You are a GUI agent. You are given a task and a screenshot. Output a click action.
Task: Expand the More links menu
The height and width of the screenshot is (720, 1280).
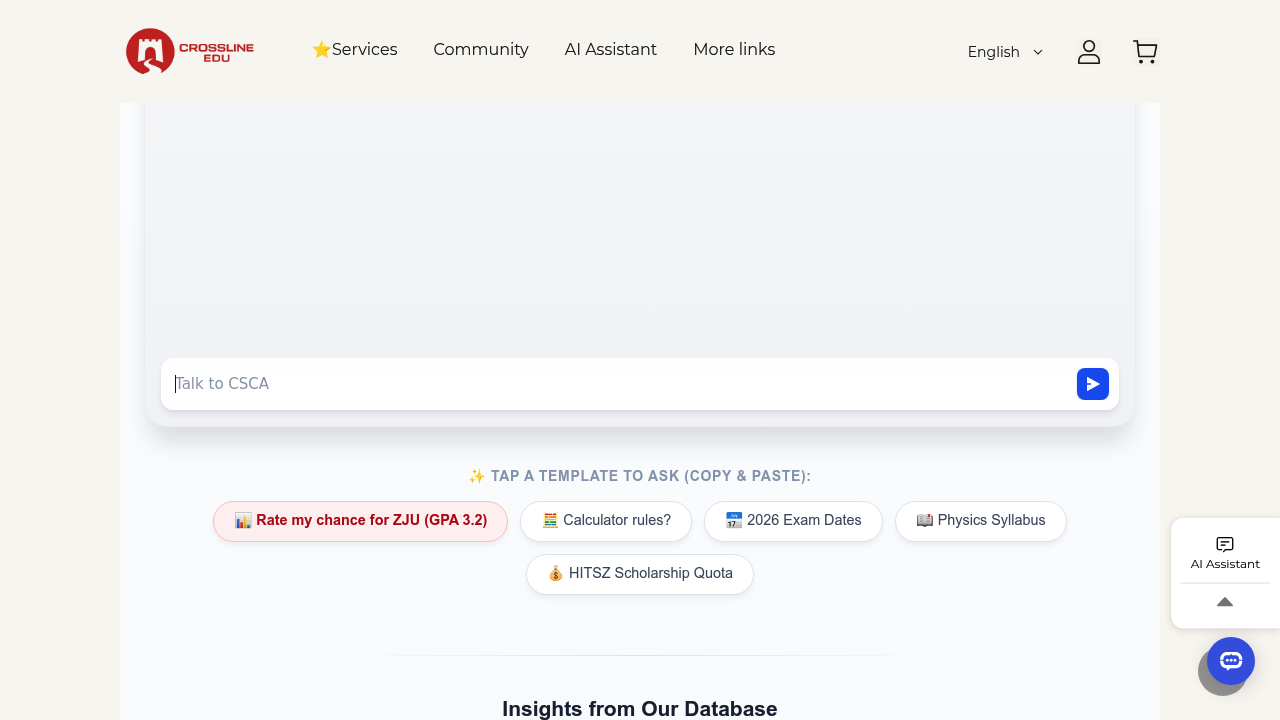(734, 50)
